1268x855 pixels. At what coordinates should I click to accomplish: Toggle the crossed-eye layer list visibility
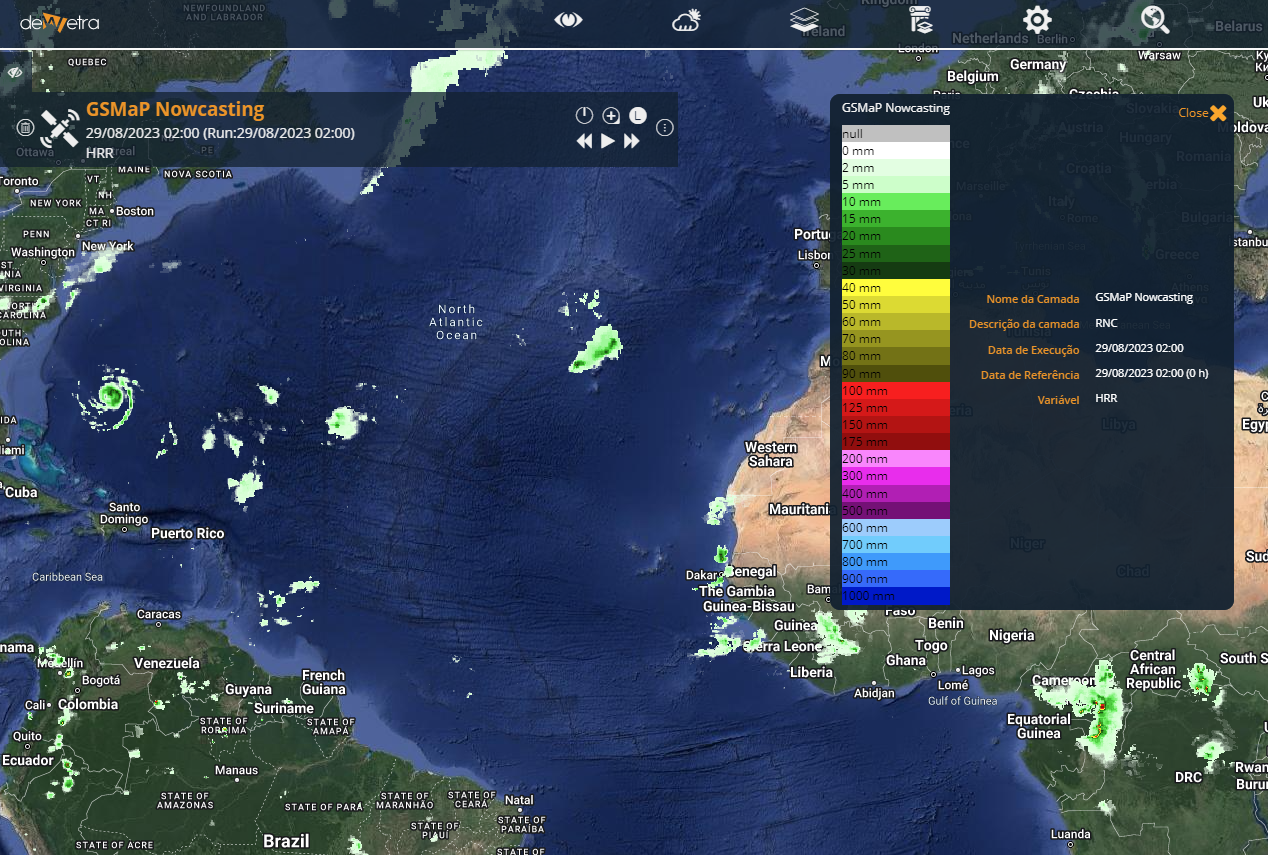[x=15, y=73]
